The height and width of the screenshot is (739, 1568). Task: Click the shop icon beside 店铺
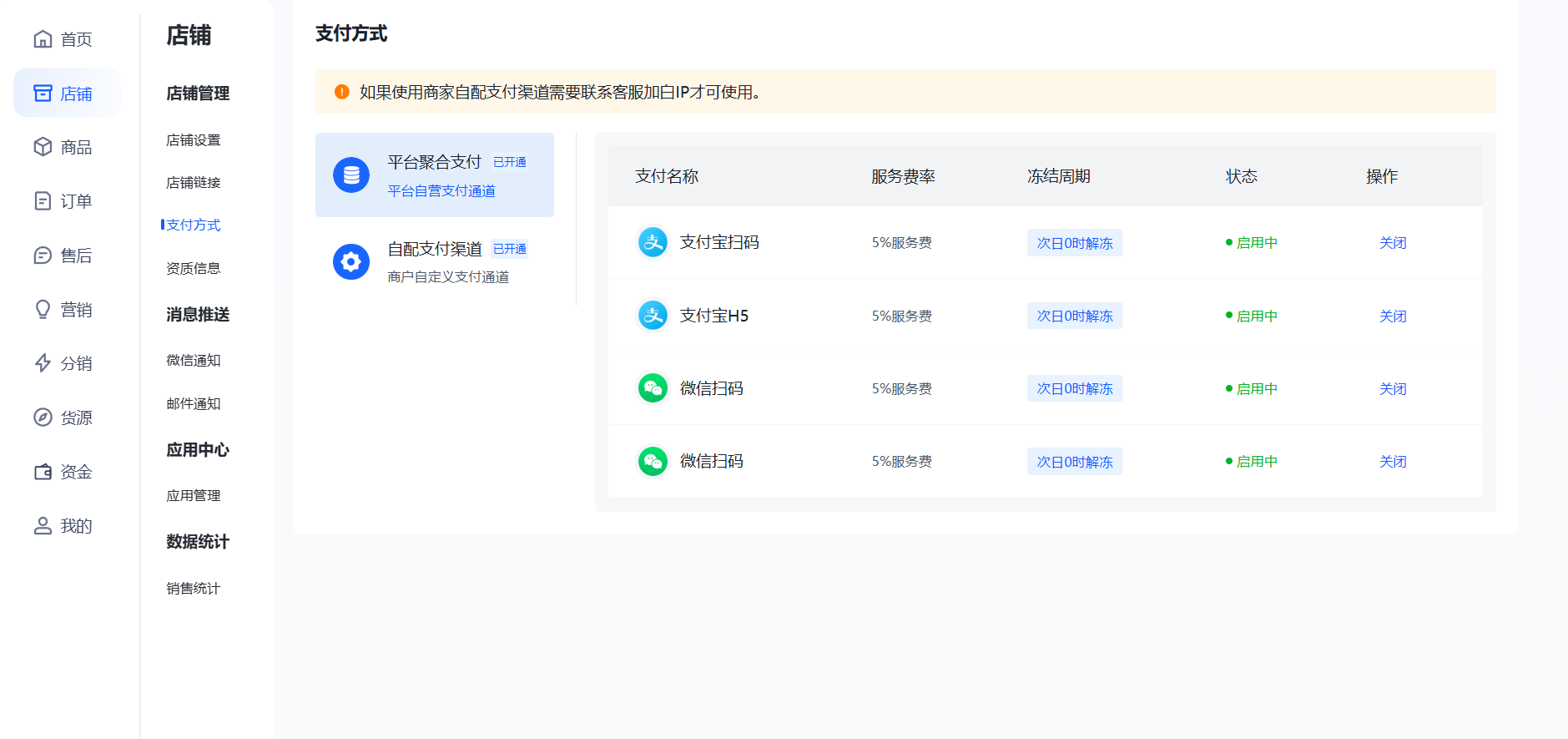(43, 94)
